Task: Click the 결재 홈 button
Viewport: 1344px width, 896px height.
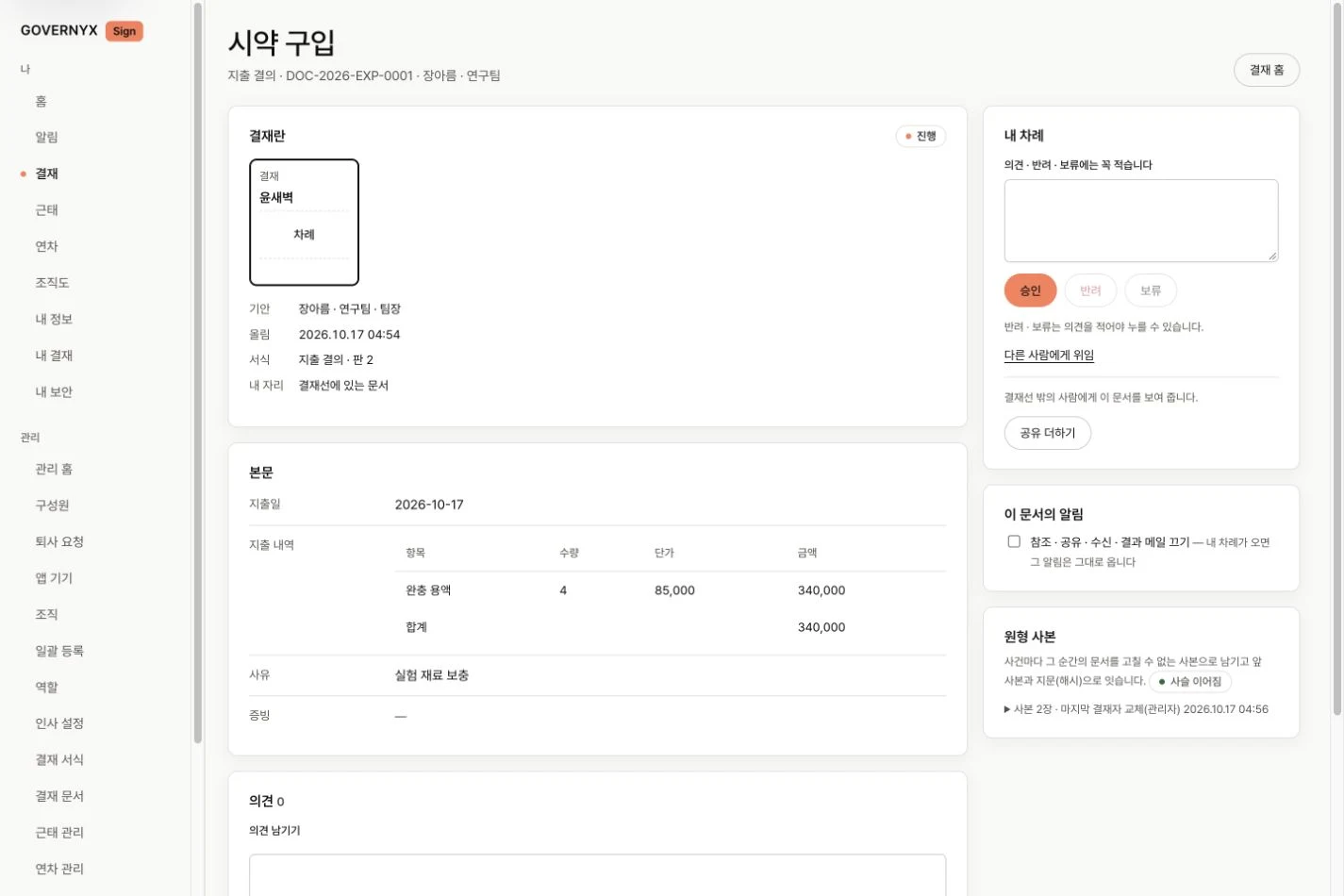Action: [1267, 70]
